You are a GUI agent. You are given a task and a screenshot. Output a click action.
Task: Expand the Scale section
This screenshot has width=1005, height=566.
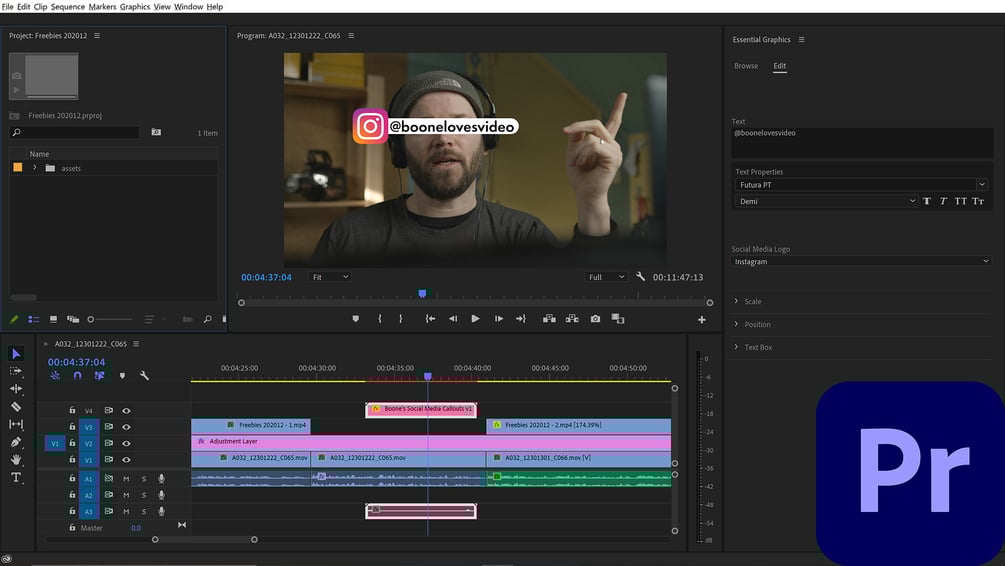(x=736, y=301)
